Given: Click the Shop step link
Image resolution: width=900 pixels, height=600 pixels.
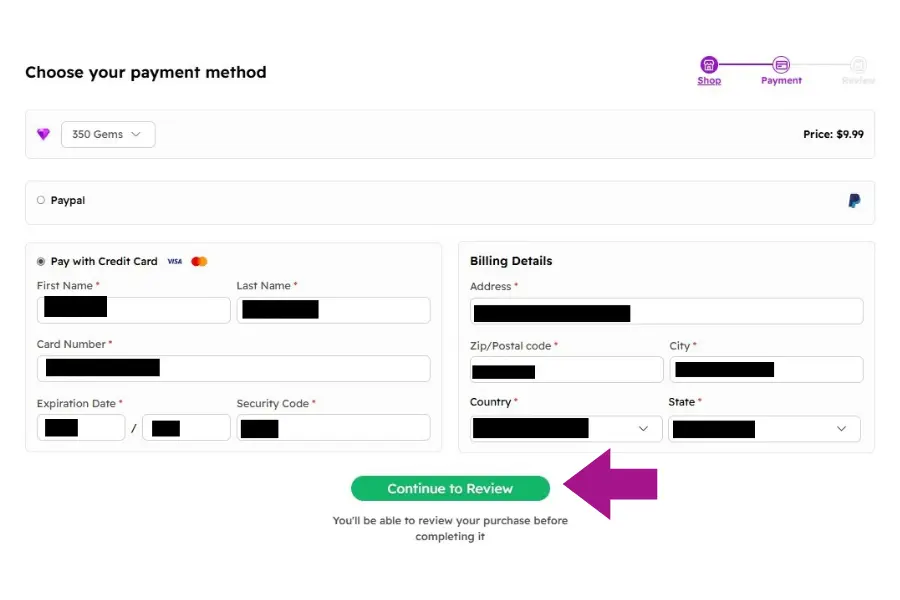Looking at the screenshot, I should pos(709,80).
